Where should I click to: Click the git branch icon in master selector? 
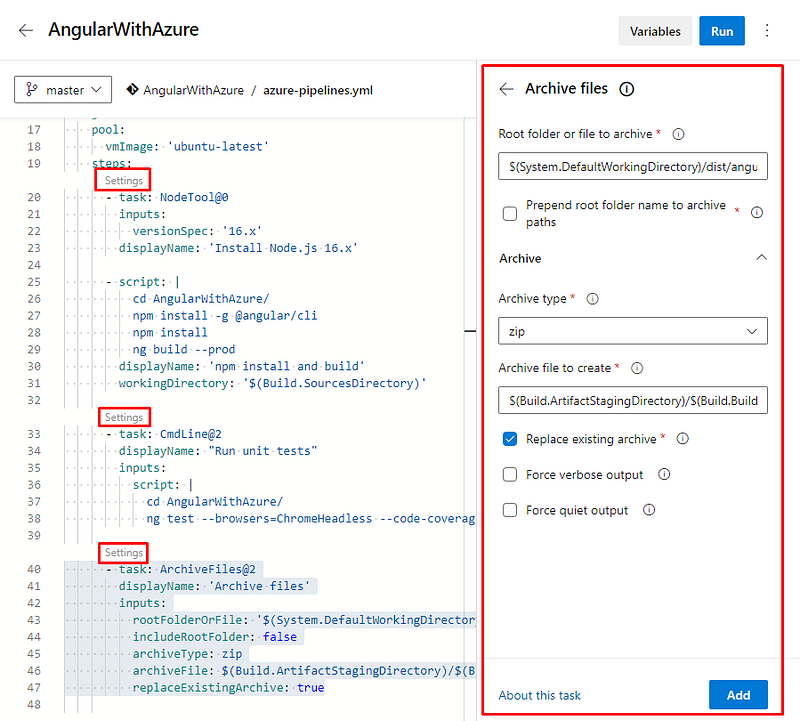32,90
